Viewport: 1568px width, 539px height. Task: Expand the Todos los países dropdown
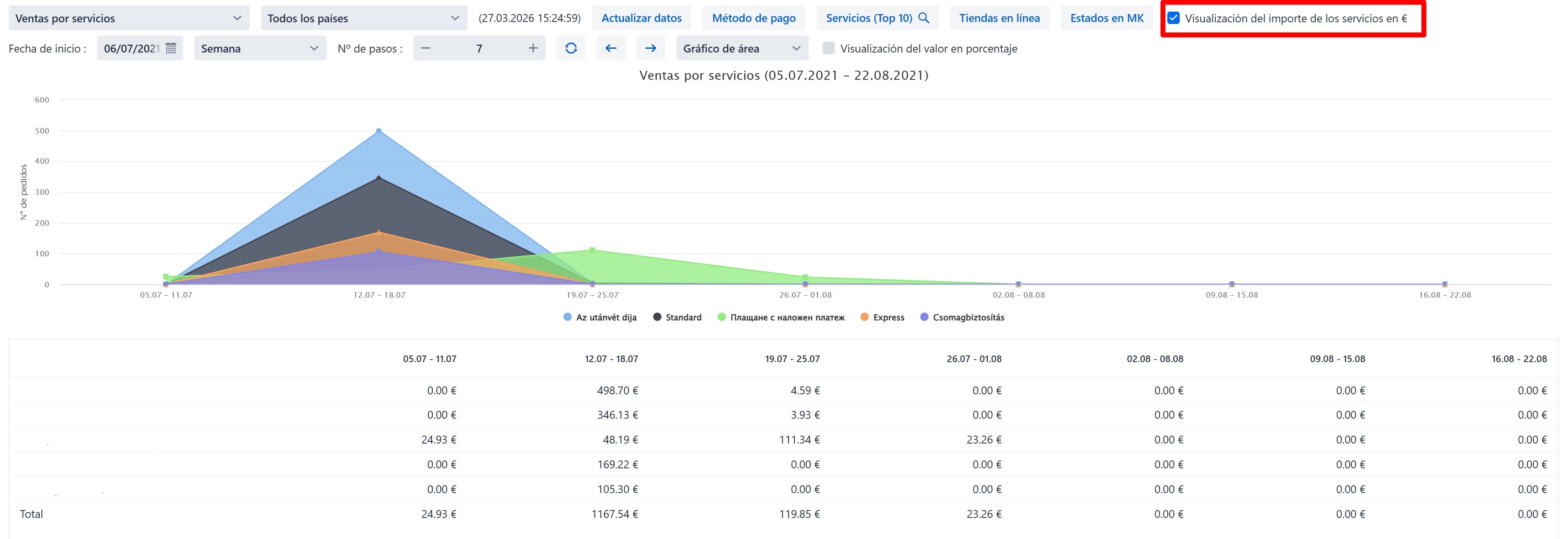pos(363,18)
